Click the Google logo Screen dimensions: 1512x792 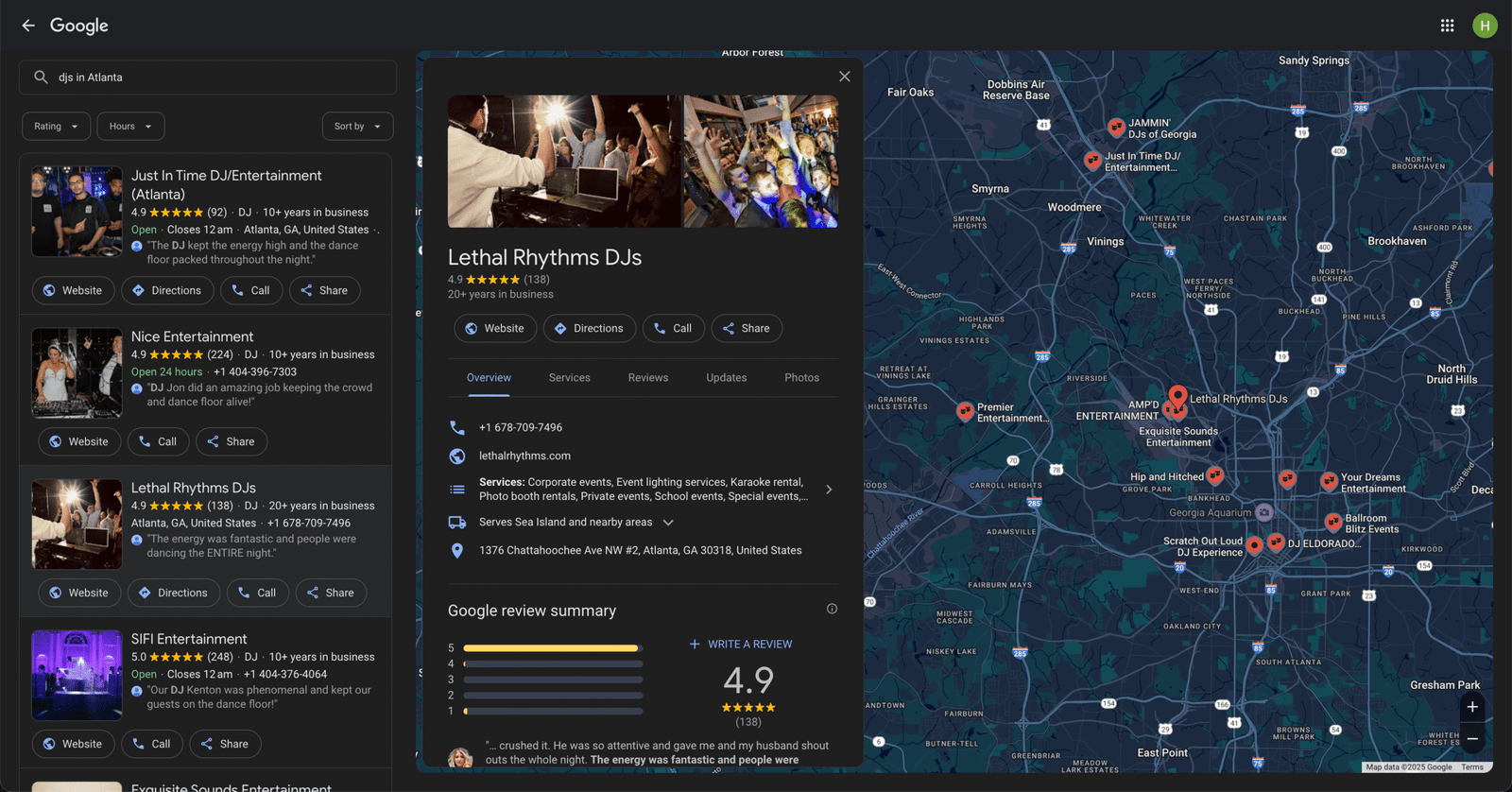(79, 26)
